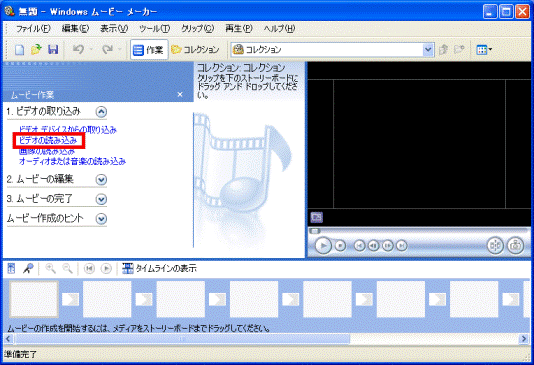Click the up one level folder icon
The image size is (534, 365).
[x=443, y=50]
